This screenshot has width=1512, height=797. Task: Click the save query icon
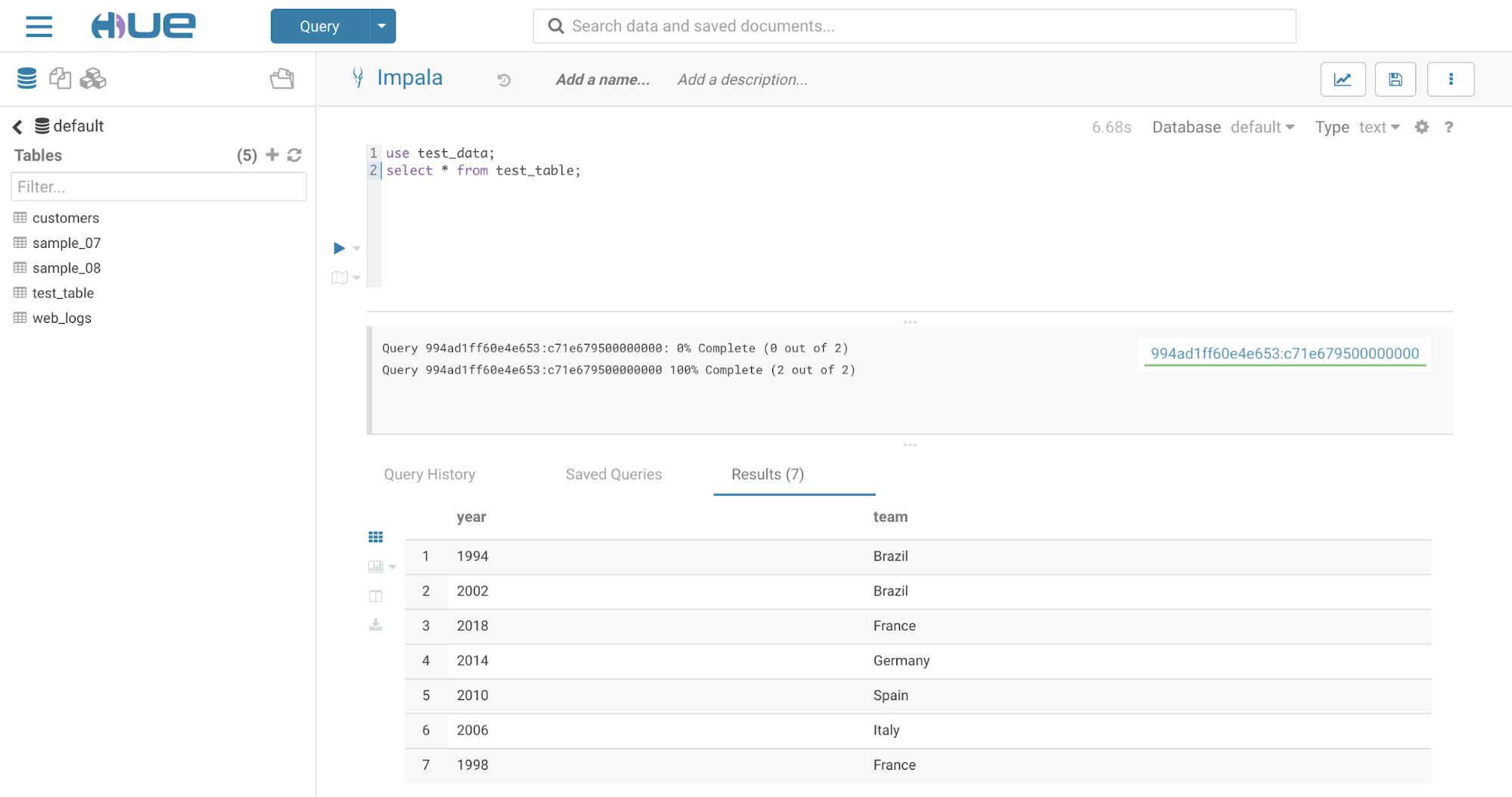pyautogui.click(x=1395, y=79)
